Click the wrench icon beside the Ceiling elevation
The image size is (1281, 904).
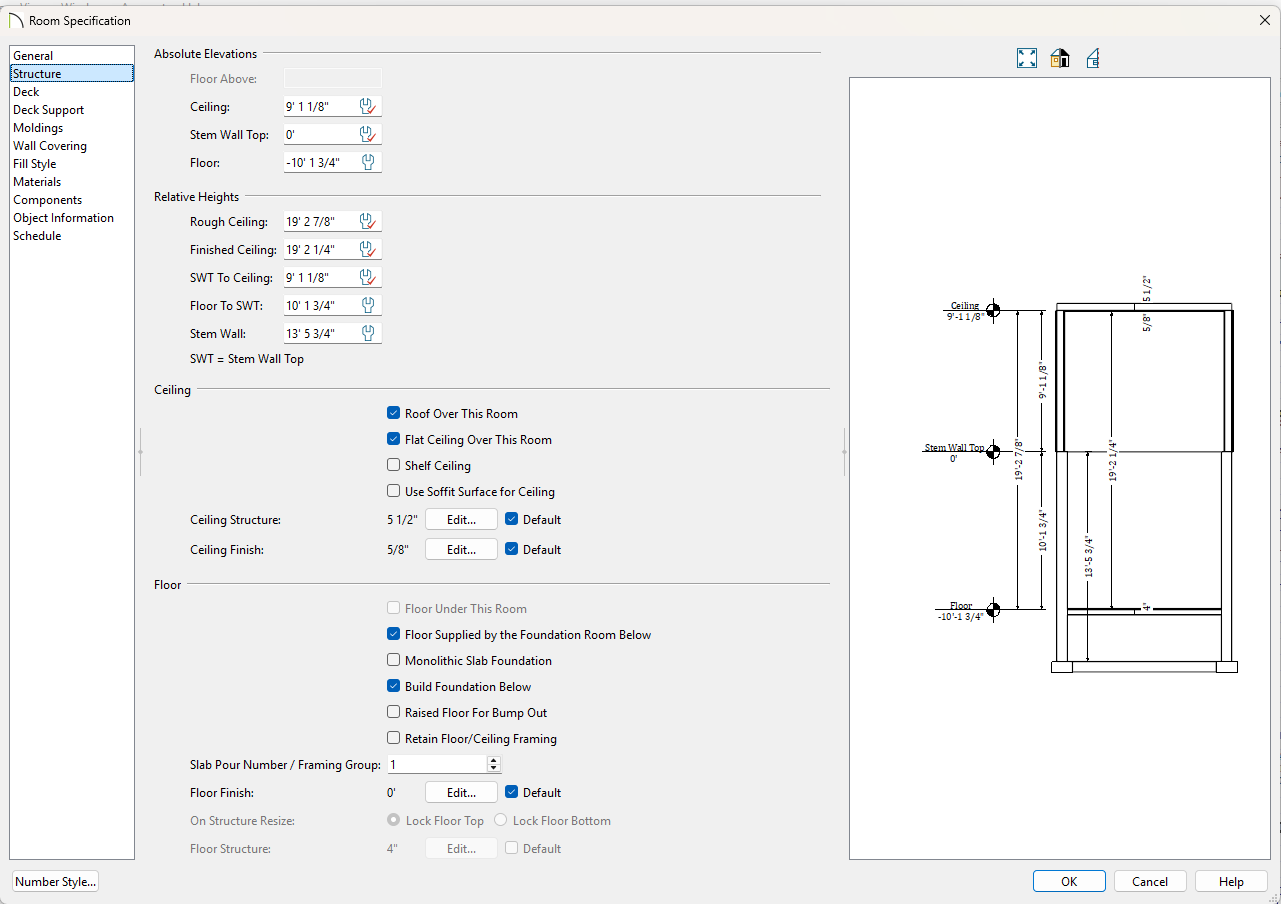pos(367,107)
